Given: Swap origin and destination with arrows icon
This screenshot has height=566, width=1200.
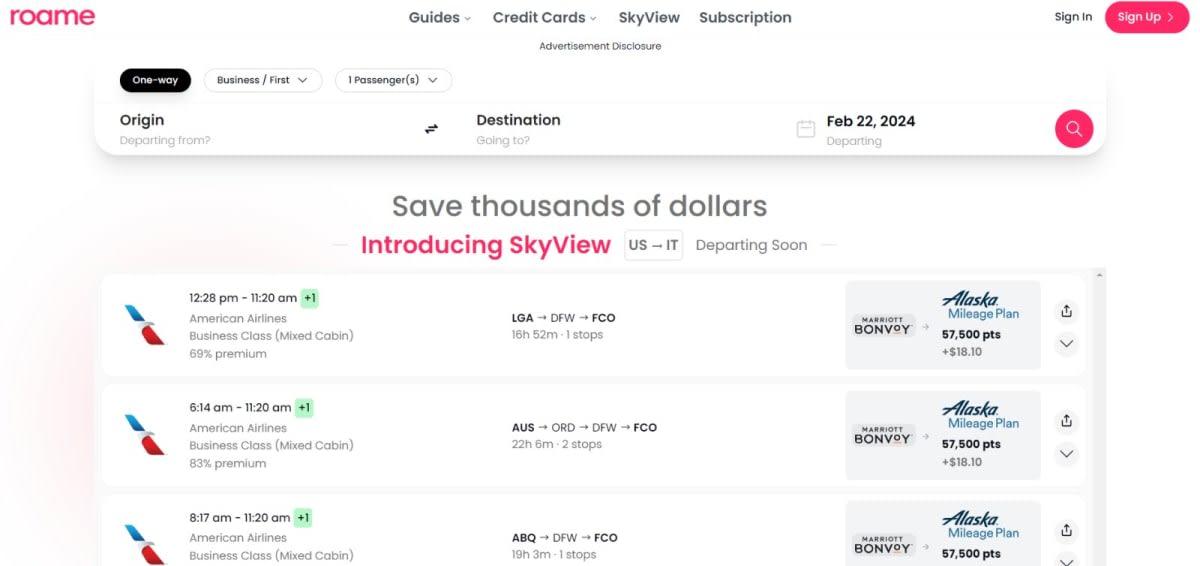Looking at the screenshot, I should [x=431, y=129].
